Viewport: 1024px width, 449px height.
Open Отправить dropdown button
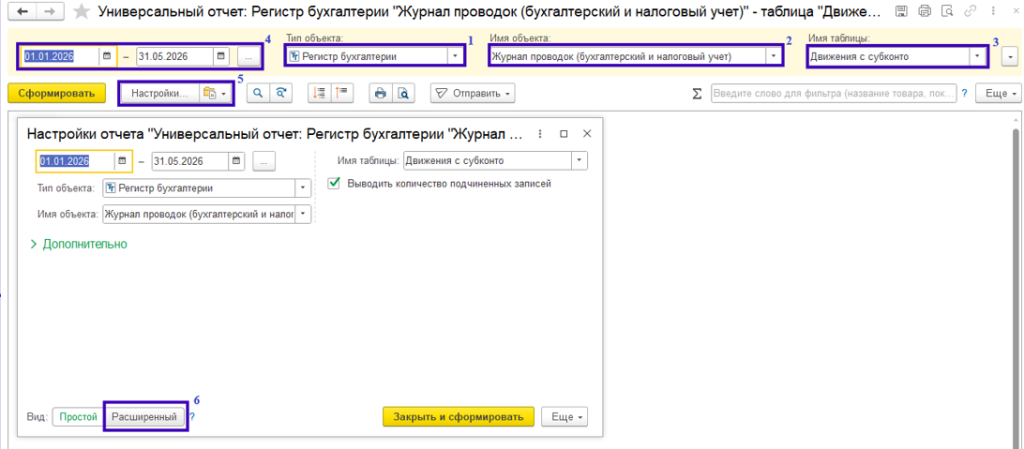tap(472, 93)
